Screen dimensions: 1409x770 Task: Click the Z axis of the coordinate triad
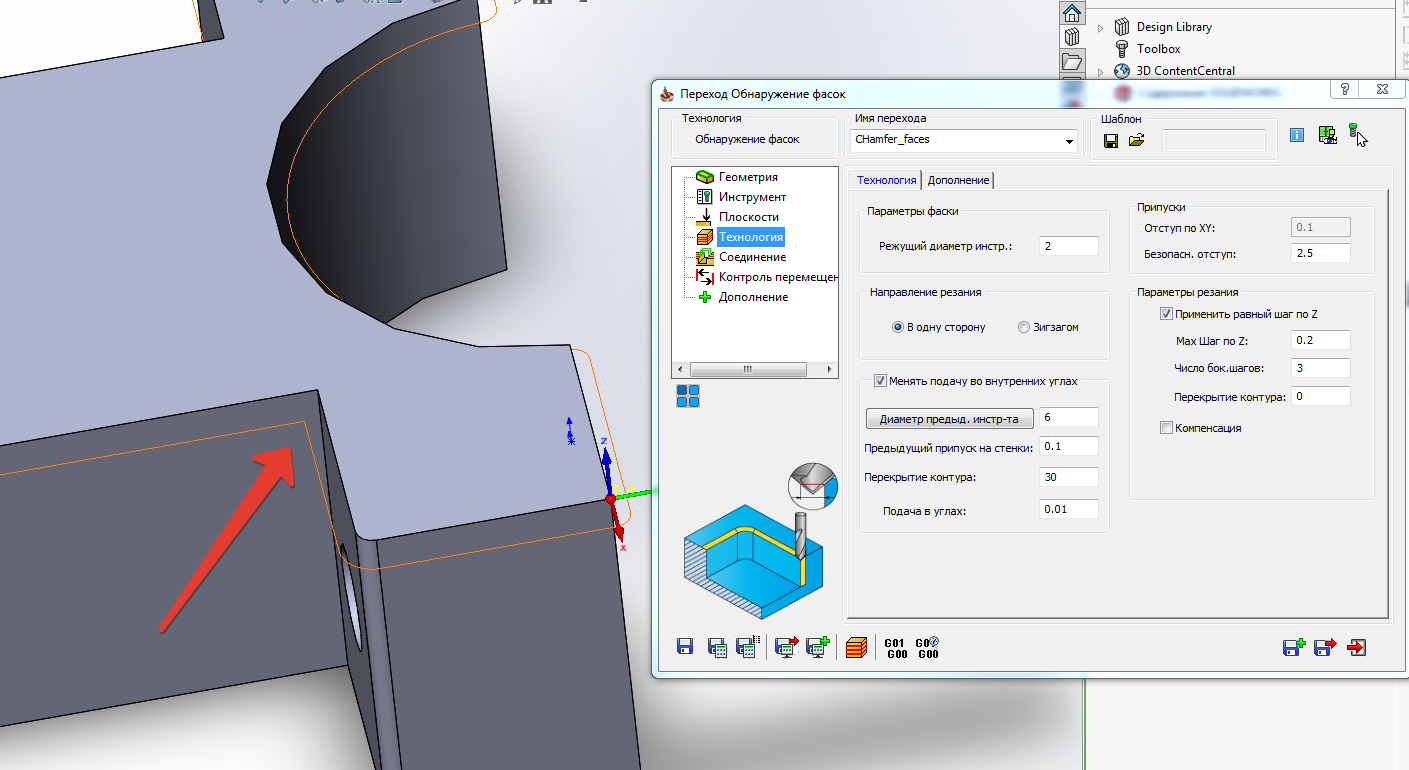click(604, 464)
